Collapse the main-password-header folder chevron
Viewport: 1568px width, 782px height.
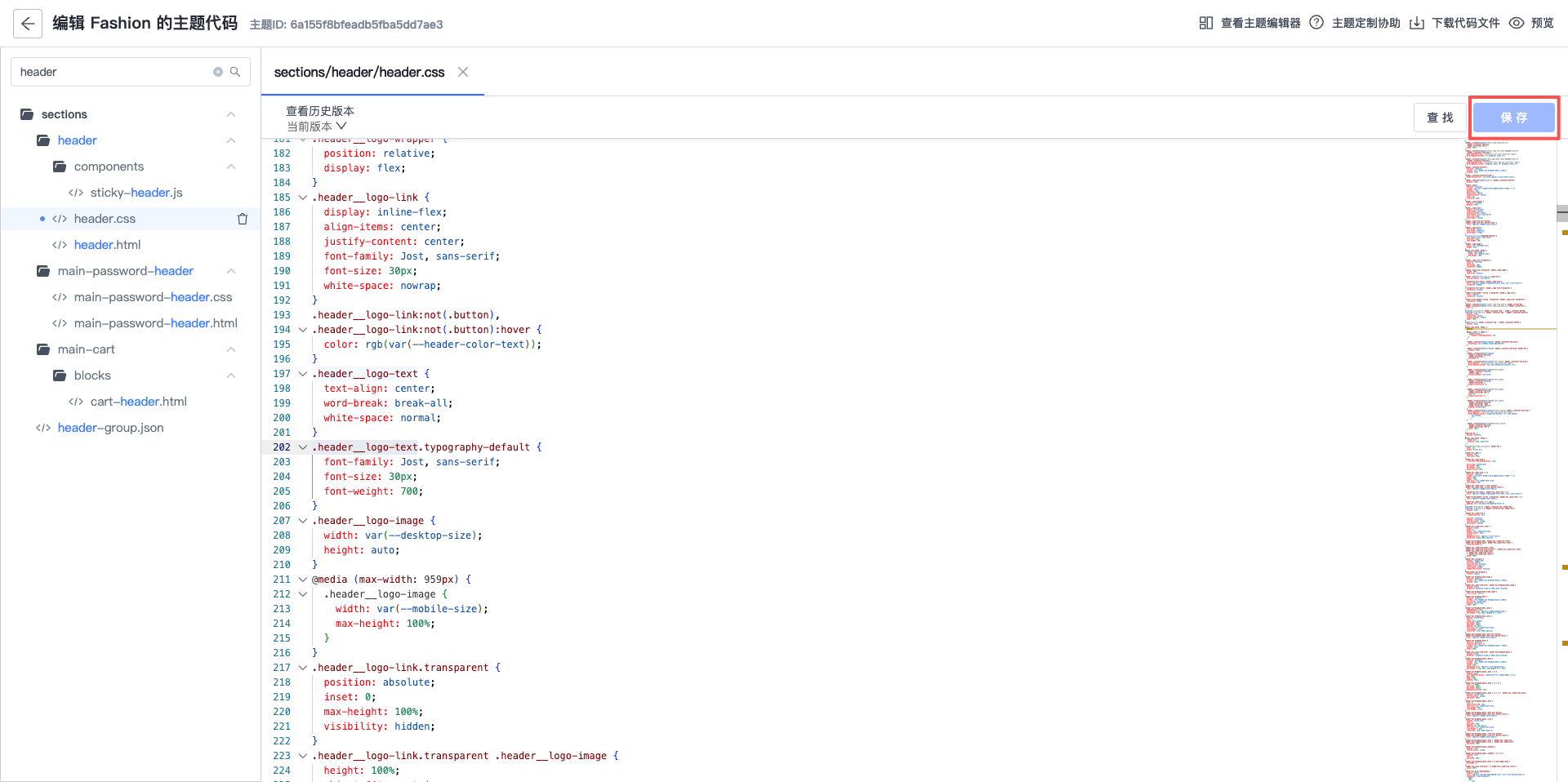(231, 271)
